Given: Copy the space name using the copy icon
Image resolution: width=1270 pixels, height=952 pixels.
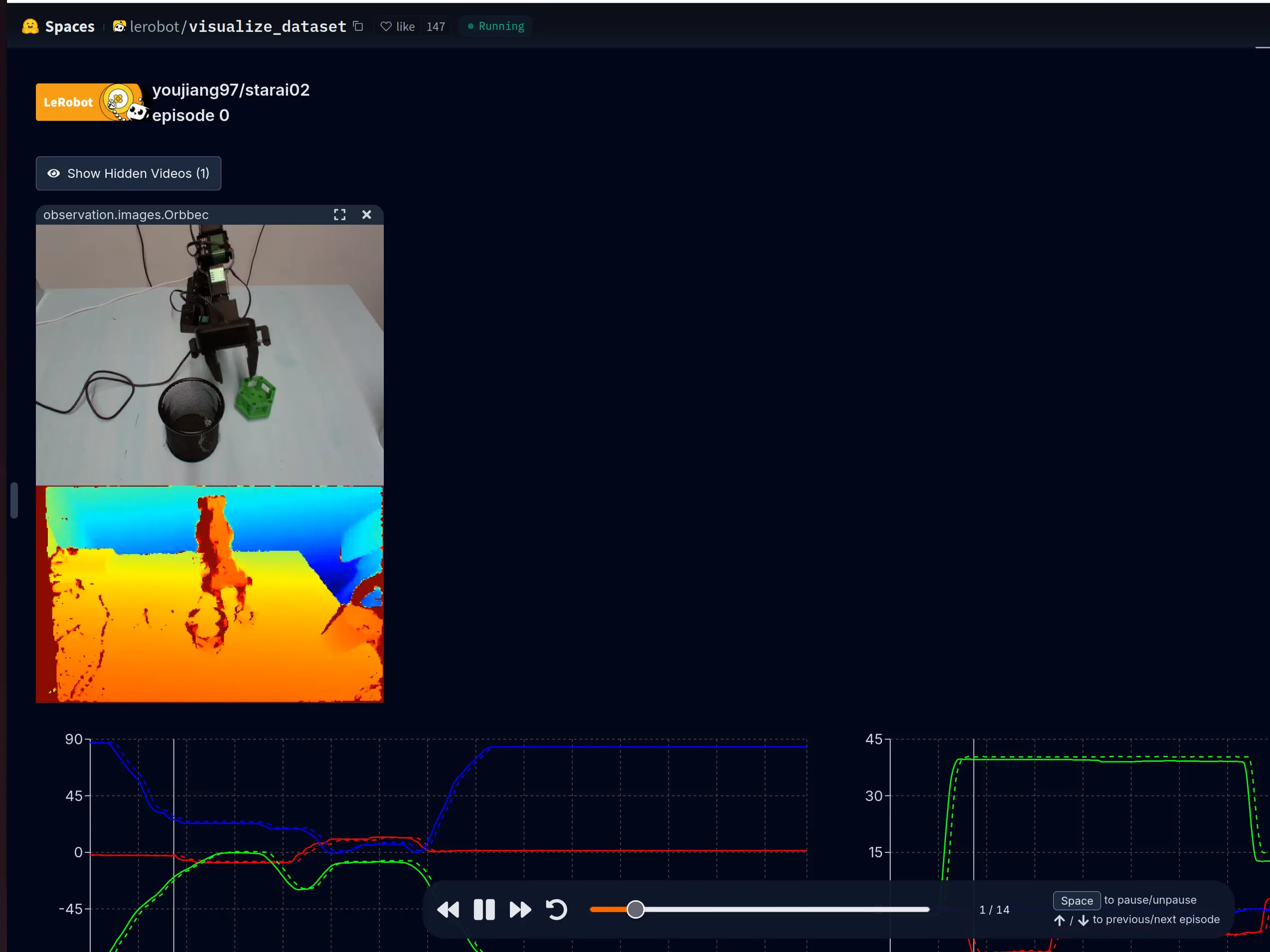Looking at the screenshot, I should click(x=358, y=26).
